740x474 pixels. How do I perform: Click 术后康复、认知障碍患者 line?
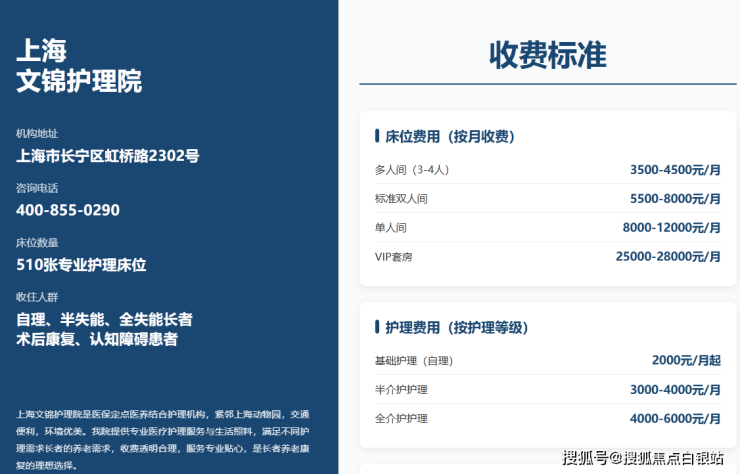click(x=97, y=339)
